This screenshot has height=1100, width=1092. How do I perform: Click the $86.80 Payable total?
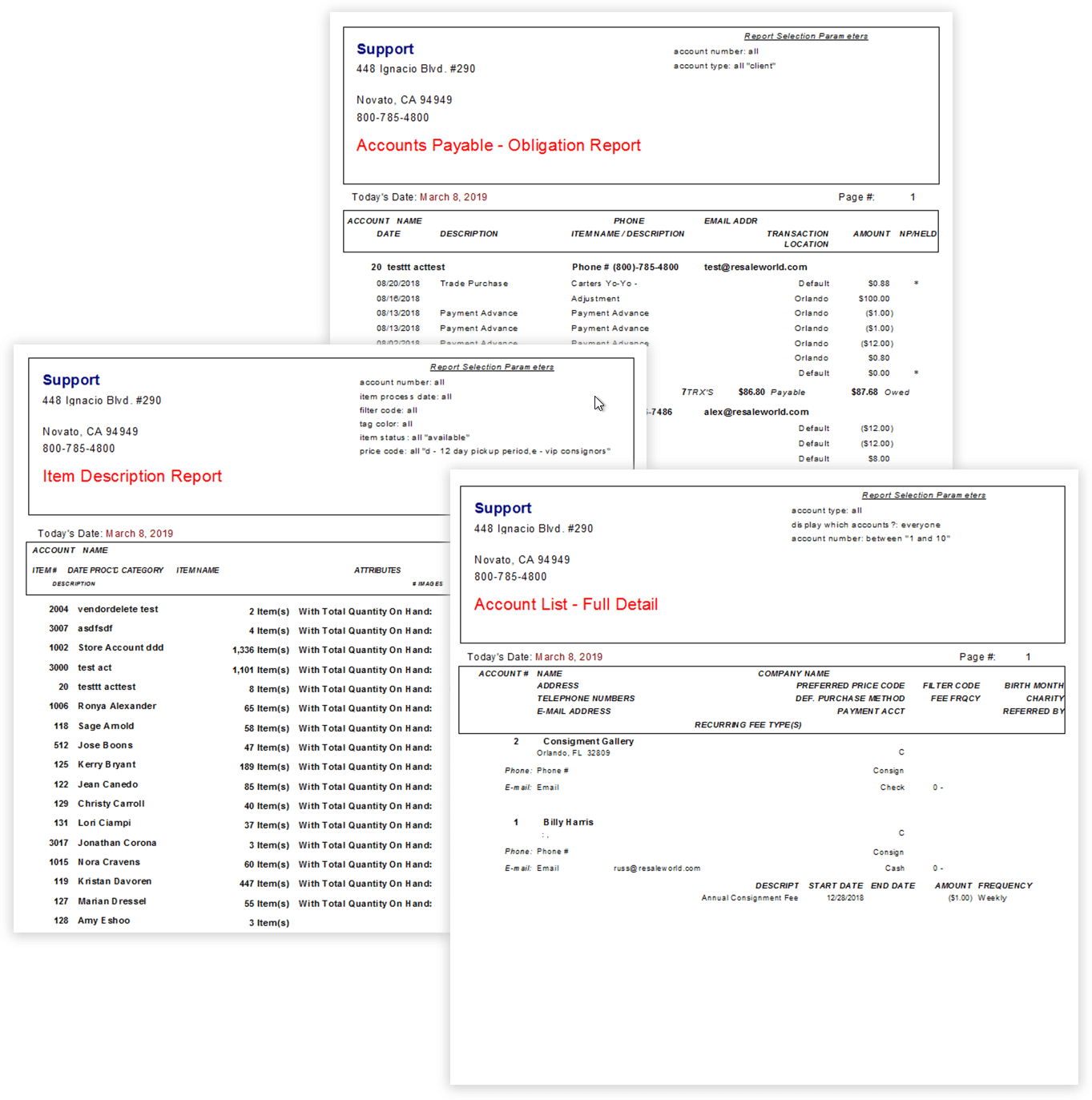pos(772,393)
